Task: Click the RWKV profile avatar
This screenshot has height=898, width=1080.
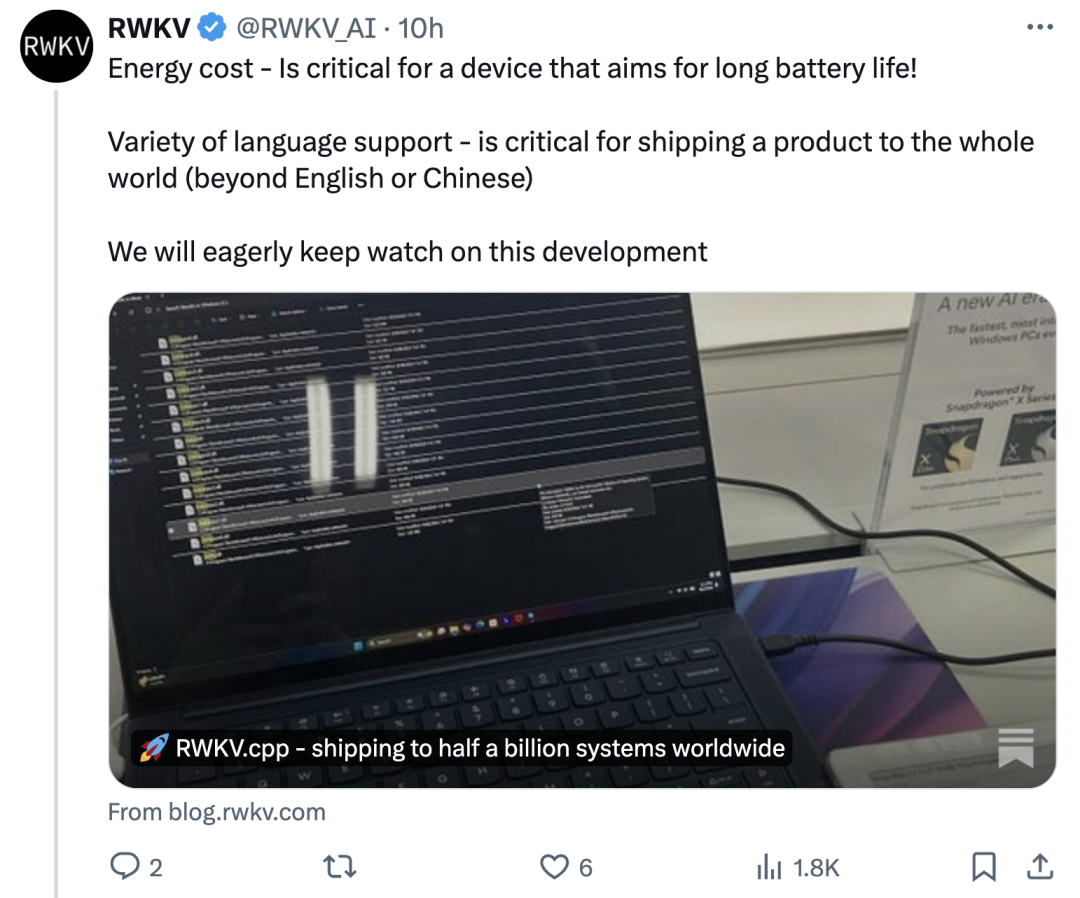Action: tap(56, 46)
